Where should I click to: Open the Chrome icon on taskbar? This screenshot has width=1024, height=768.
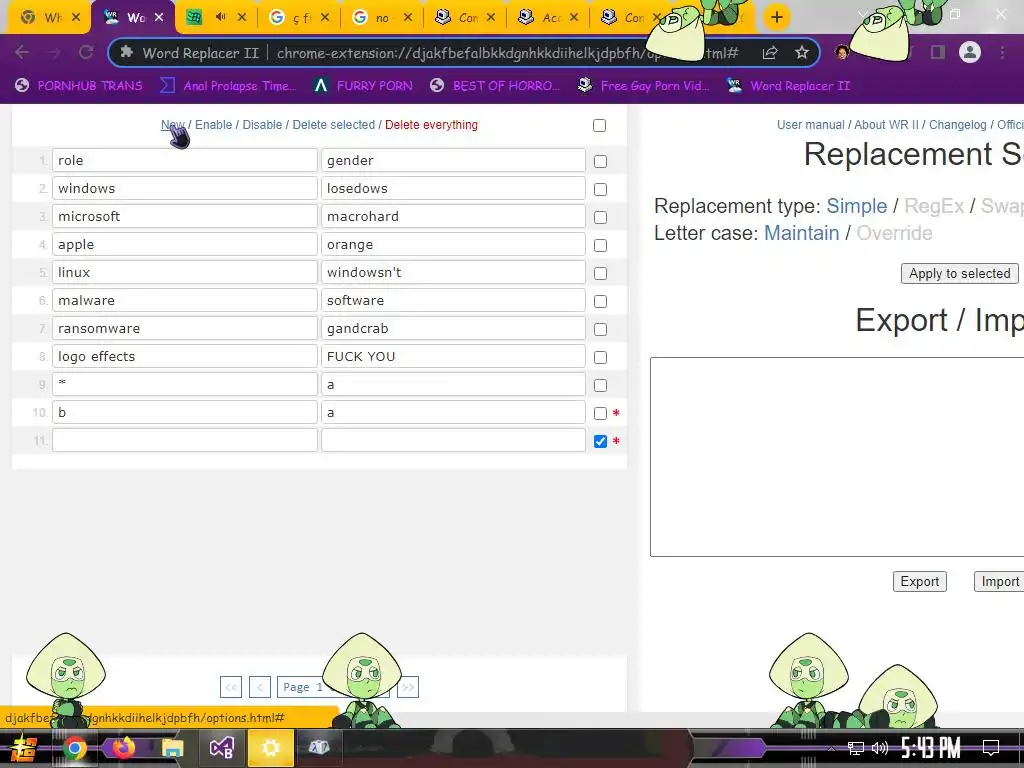74,748
